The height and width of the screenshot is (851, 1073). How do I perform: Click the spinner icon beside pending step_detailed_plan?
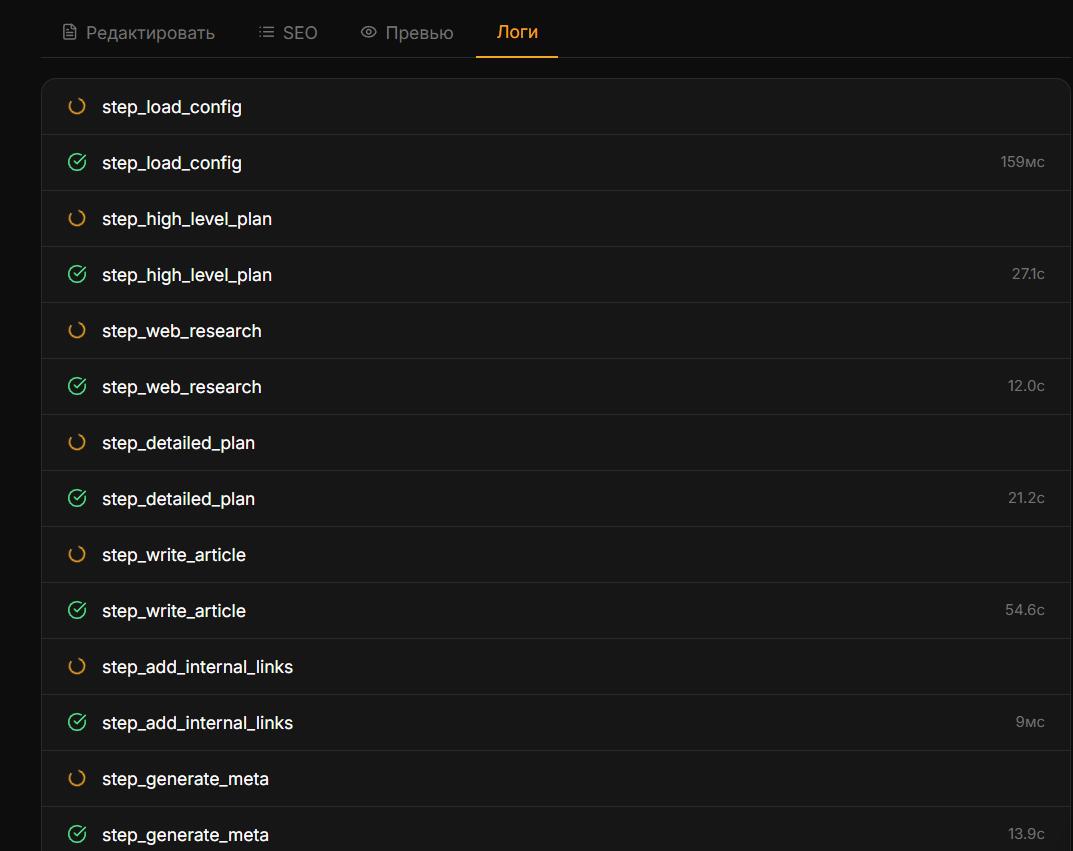click(x=77, y=443)
